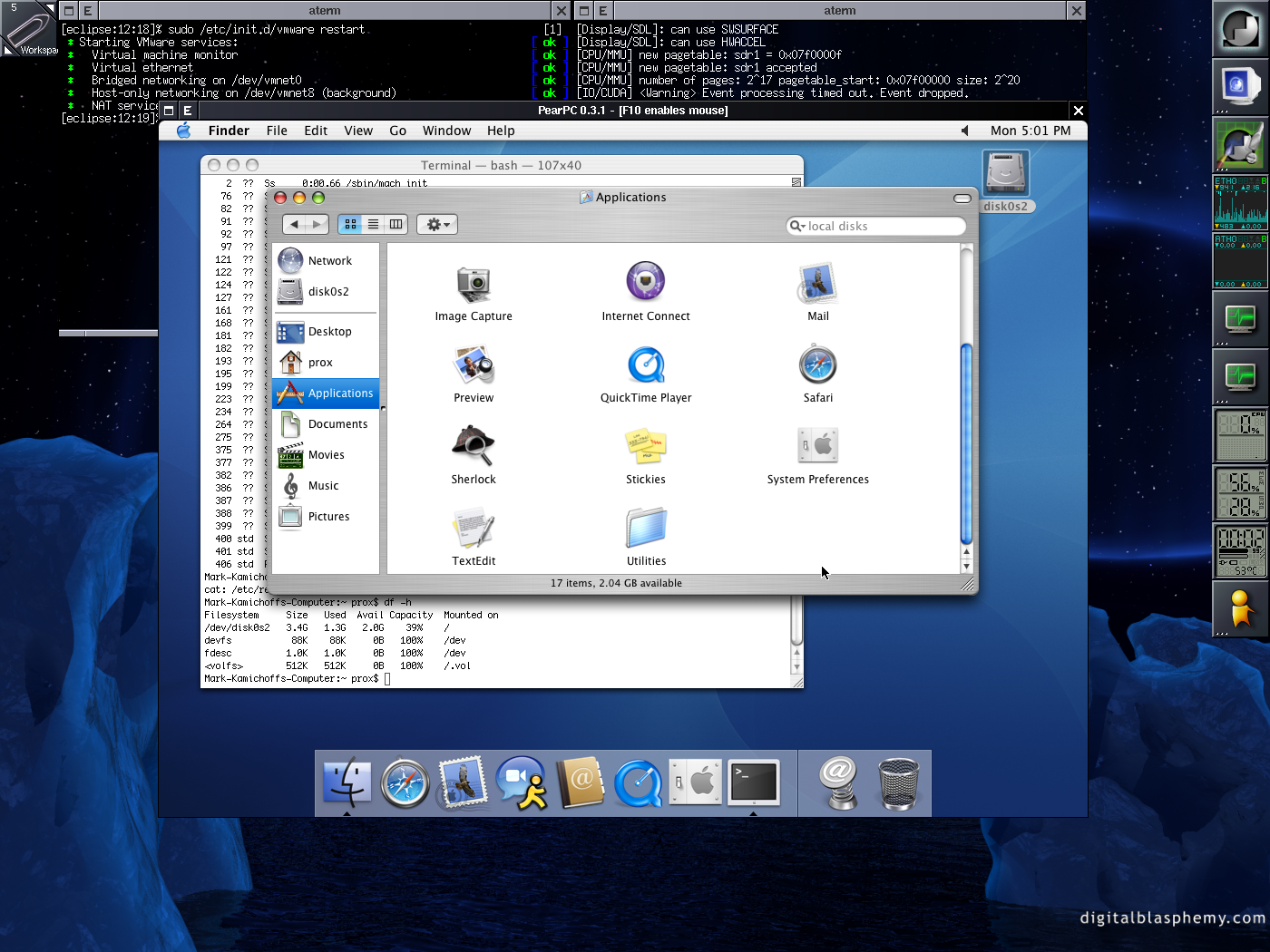This screenshot has width=1270, height=952.
Task: Open the Finder menu
Action: 229,131
